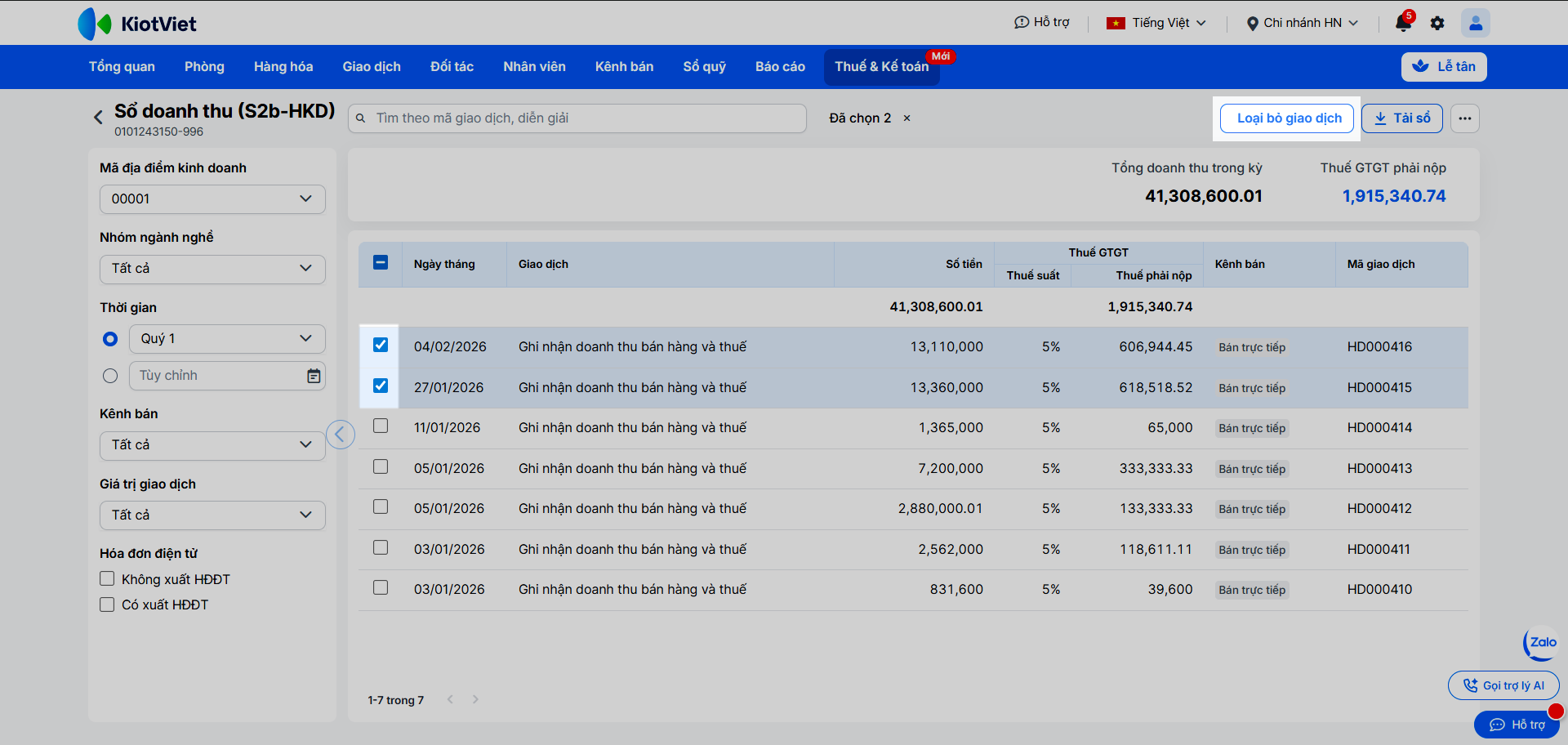1568x745 pixels.
Task: Click the user account avatar icon
Action: 1475,23
